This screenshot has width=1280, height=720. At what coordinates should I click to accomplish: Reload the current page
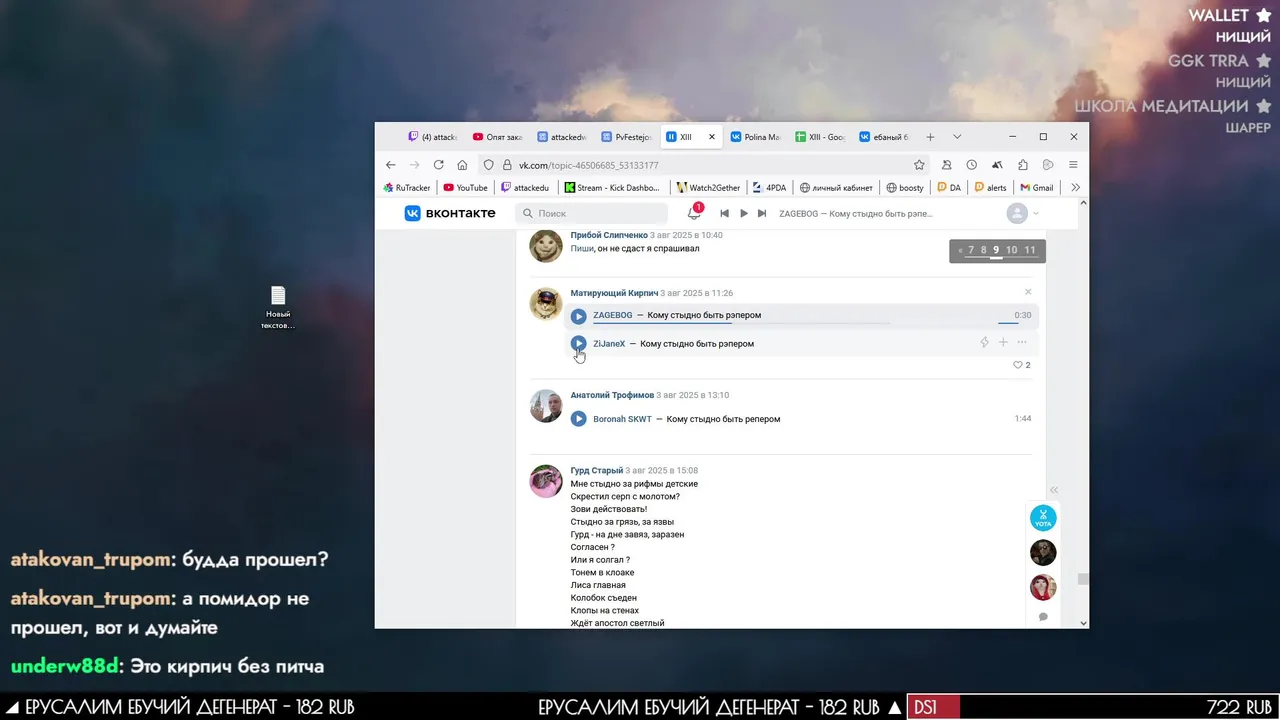(438, 165)
